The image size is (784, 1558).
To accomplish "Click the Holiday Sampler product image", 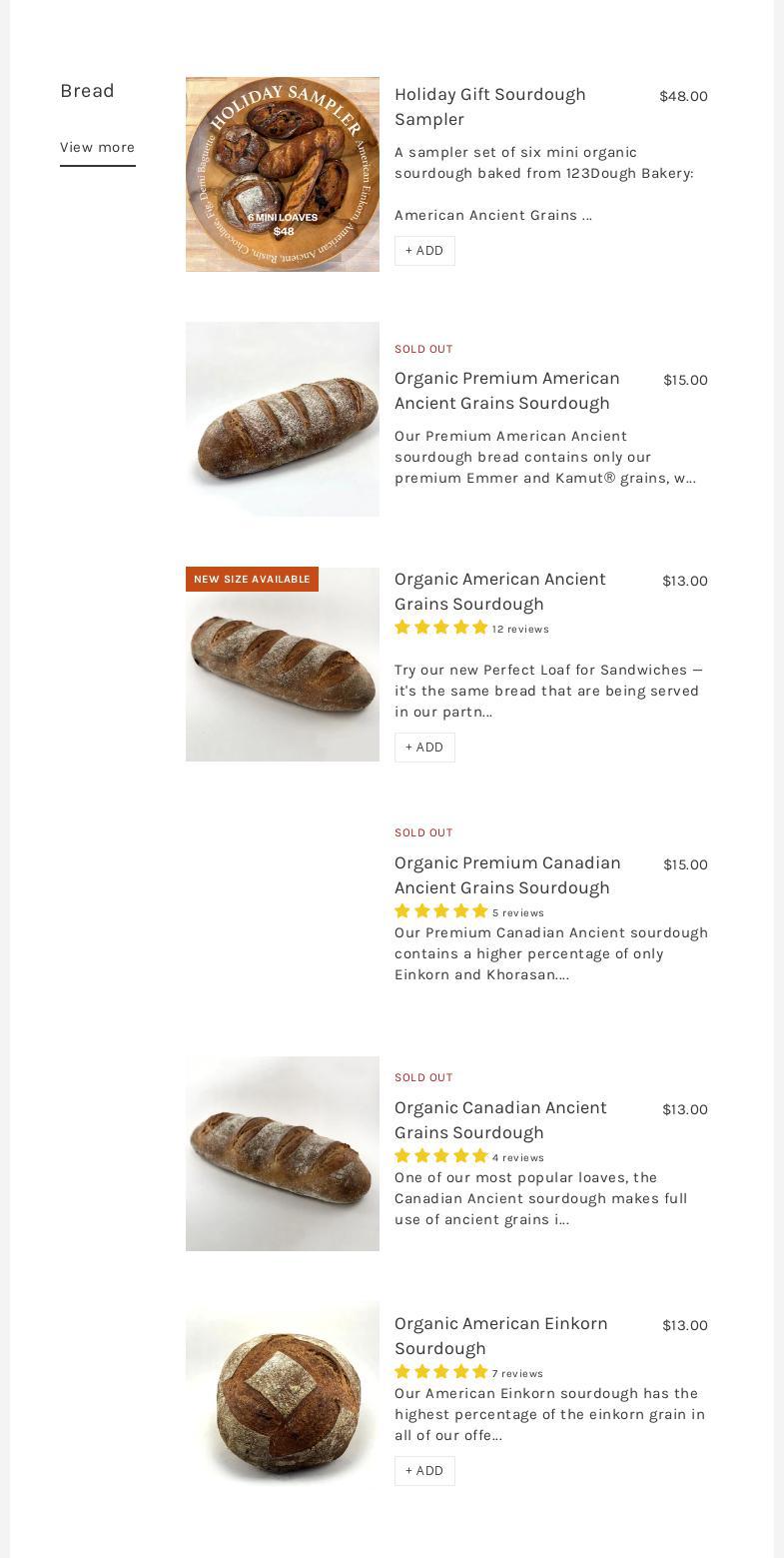I will pos(283,174).
